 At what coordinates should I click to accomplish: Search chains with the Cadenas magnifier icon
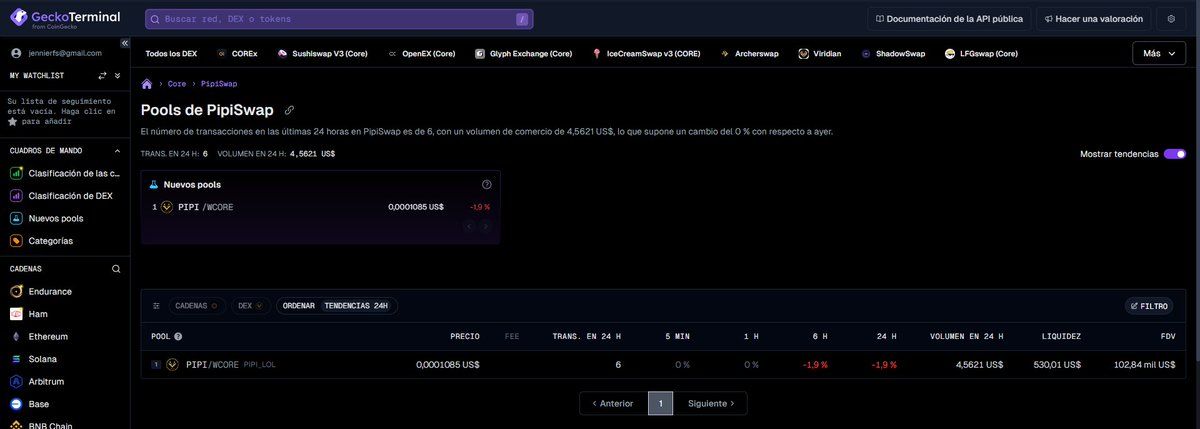click(x=116, y=269)
